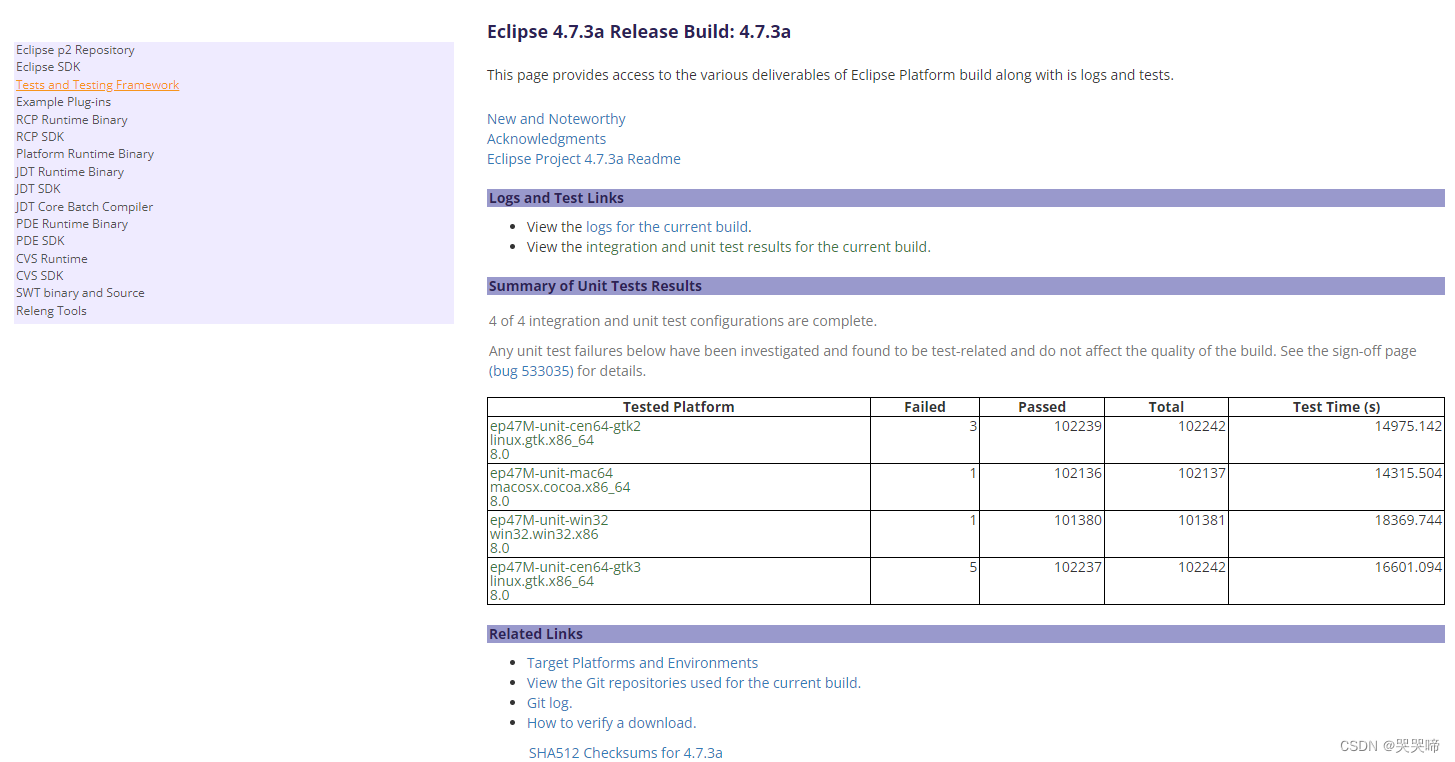Viewport: 1455px width, 762px height.
Task: Open Eclipse Project 4.7.3a Readme
Action: pos(584,159)
